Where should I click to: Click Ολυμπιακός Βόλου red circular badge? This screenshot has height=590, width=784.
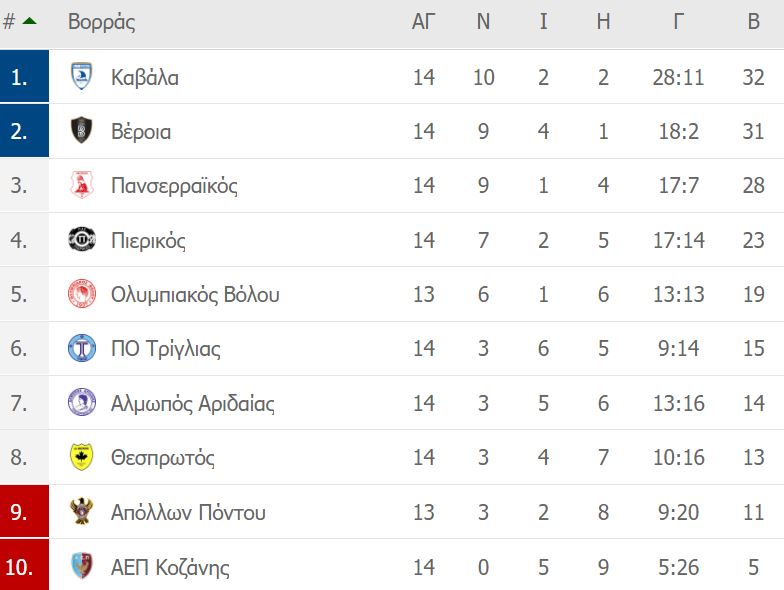pos(82,294)
